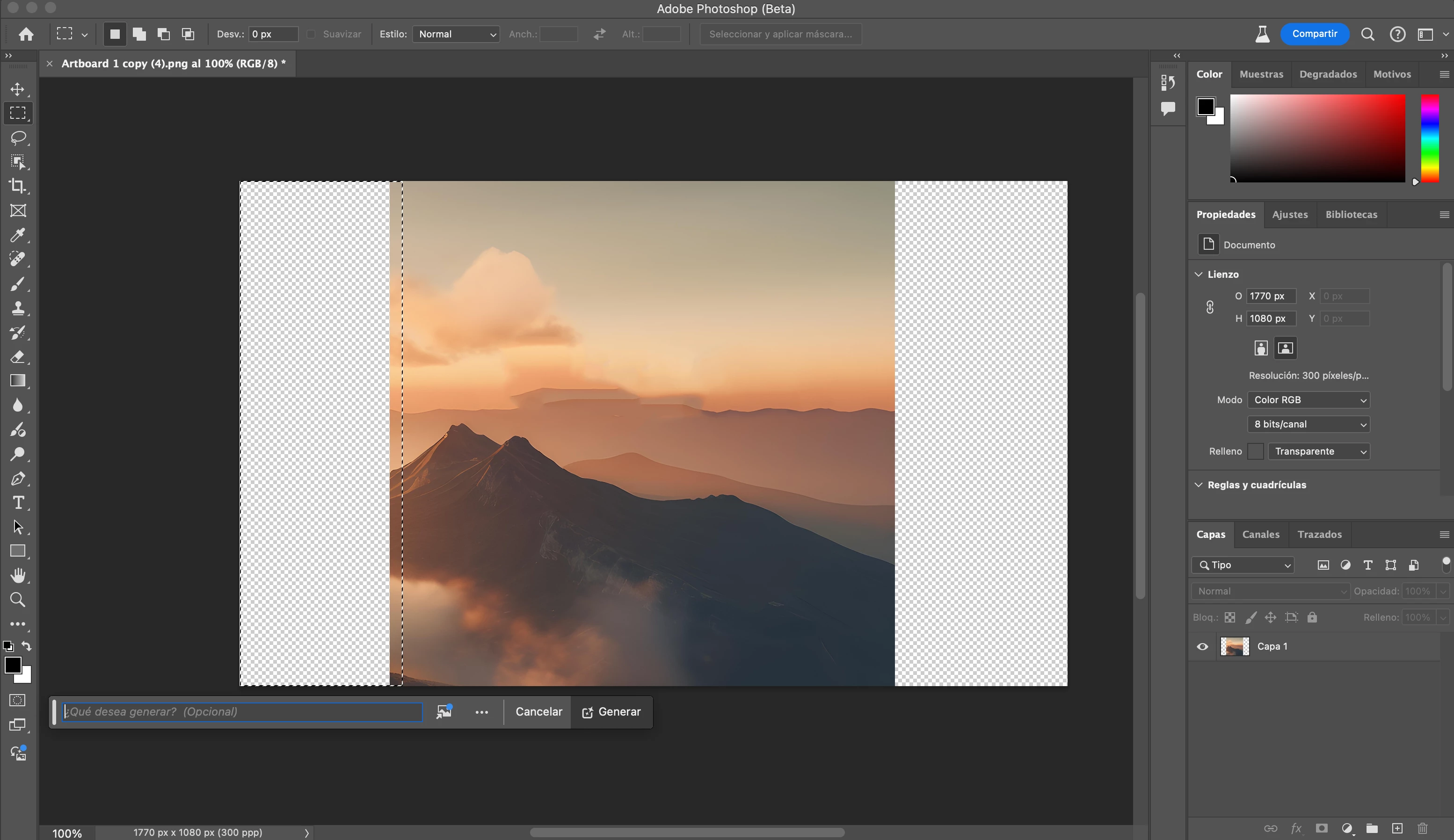Viewport: 1454px width, 840px height.
Task: Select the Hand tool
Action: click(x=18, y=575)
